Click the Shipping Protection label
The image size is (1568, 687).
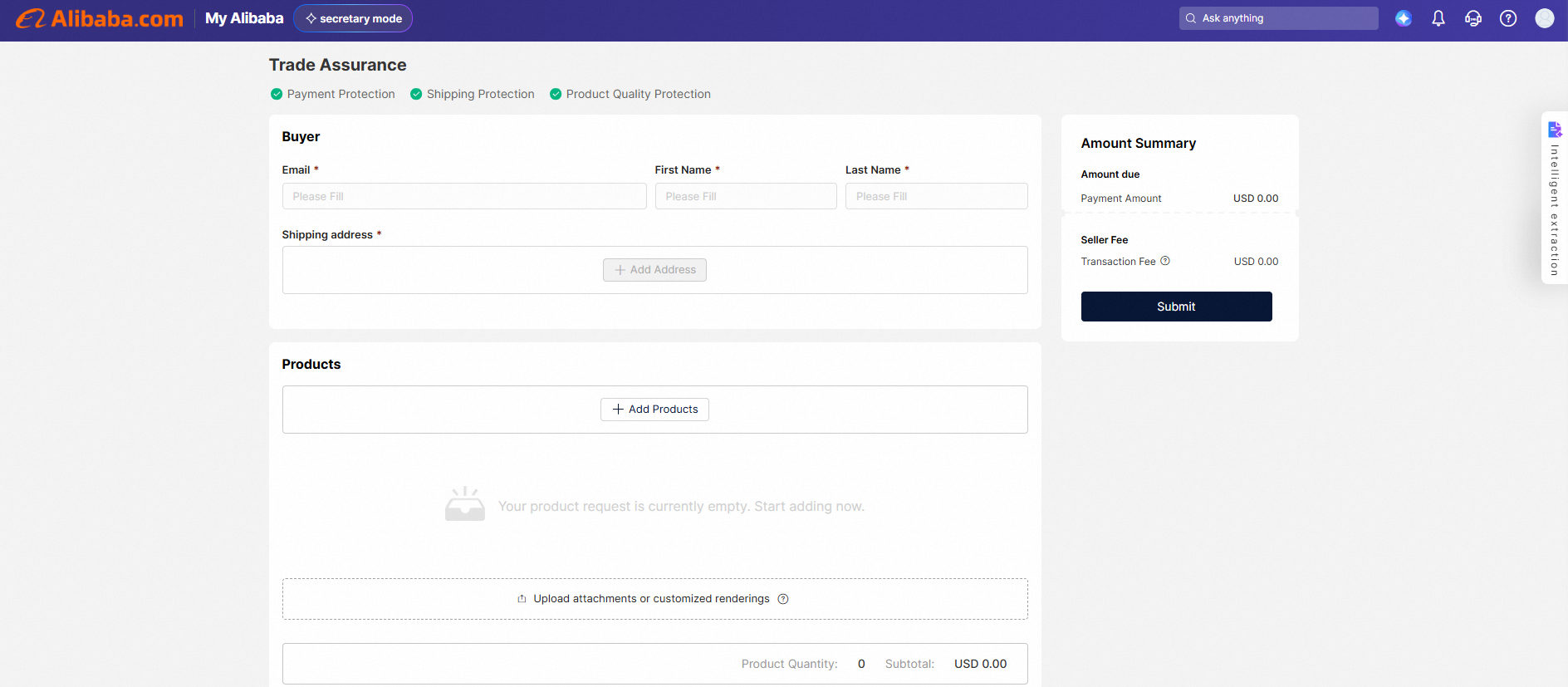pos(481,94)
